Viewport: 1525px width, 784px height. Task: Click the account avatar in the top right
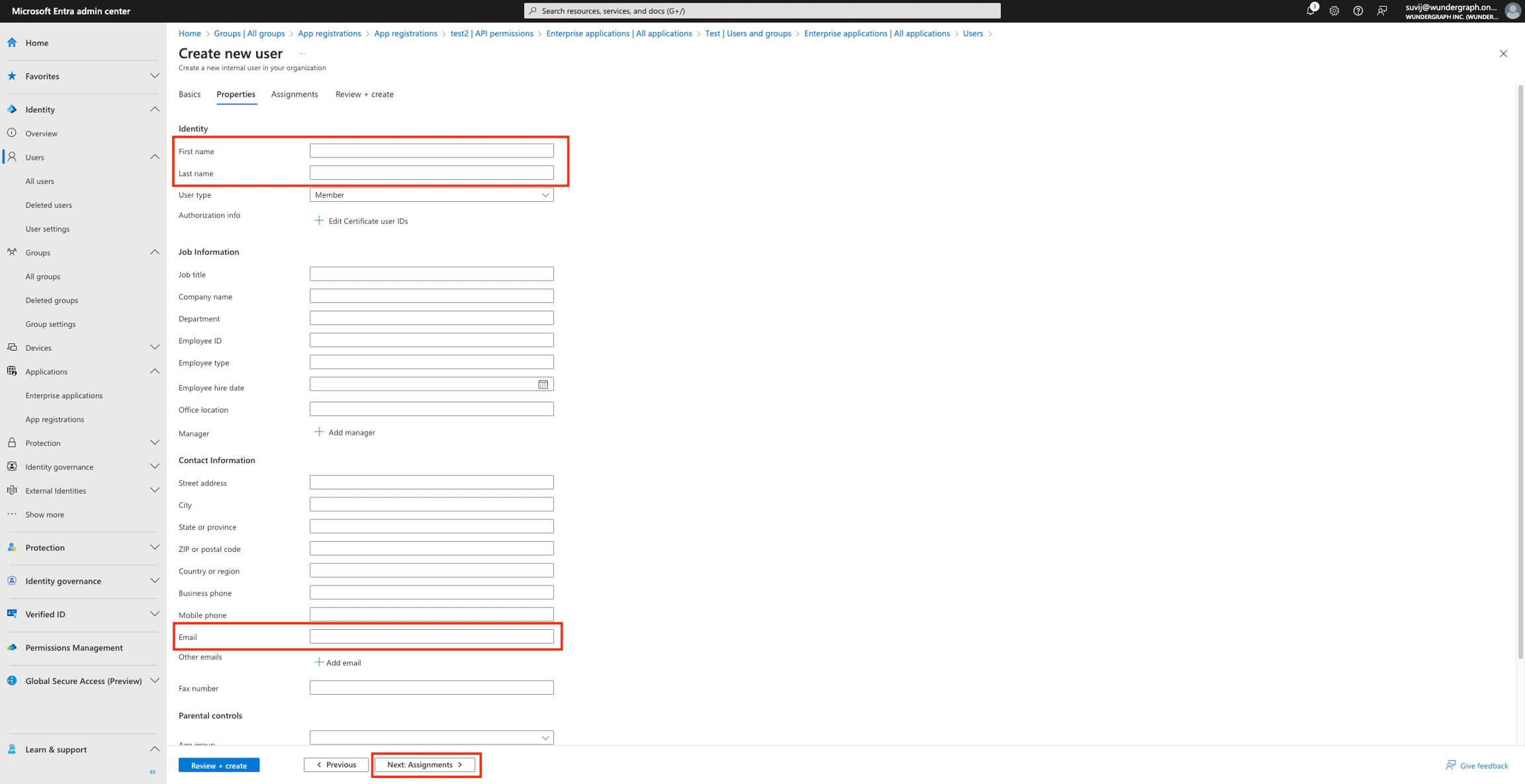(1512, 11)
